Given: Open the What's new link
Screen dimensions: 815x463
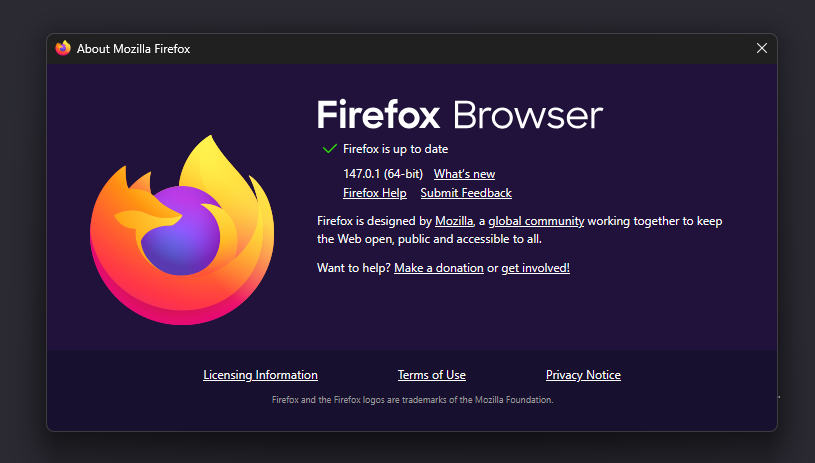Looking at the screenshot, I should pos(464,174).
